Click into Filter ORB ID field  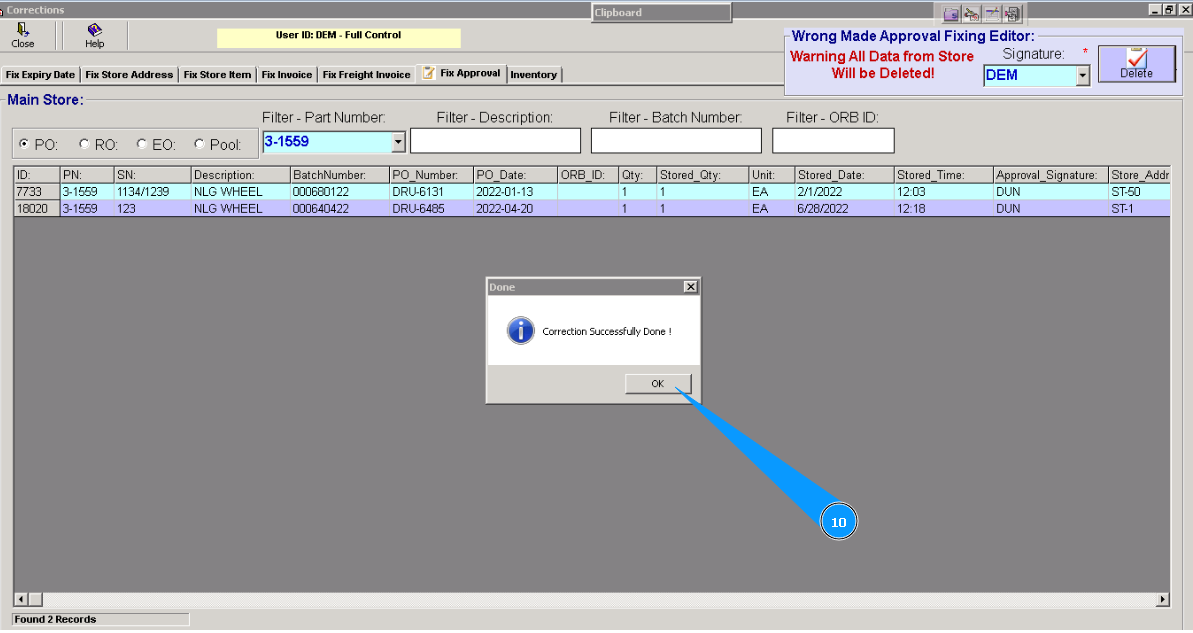tap(833, 141)
